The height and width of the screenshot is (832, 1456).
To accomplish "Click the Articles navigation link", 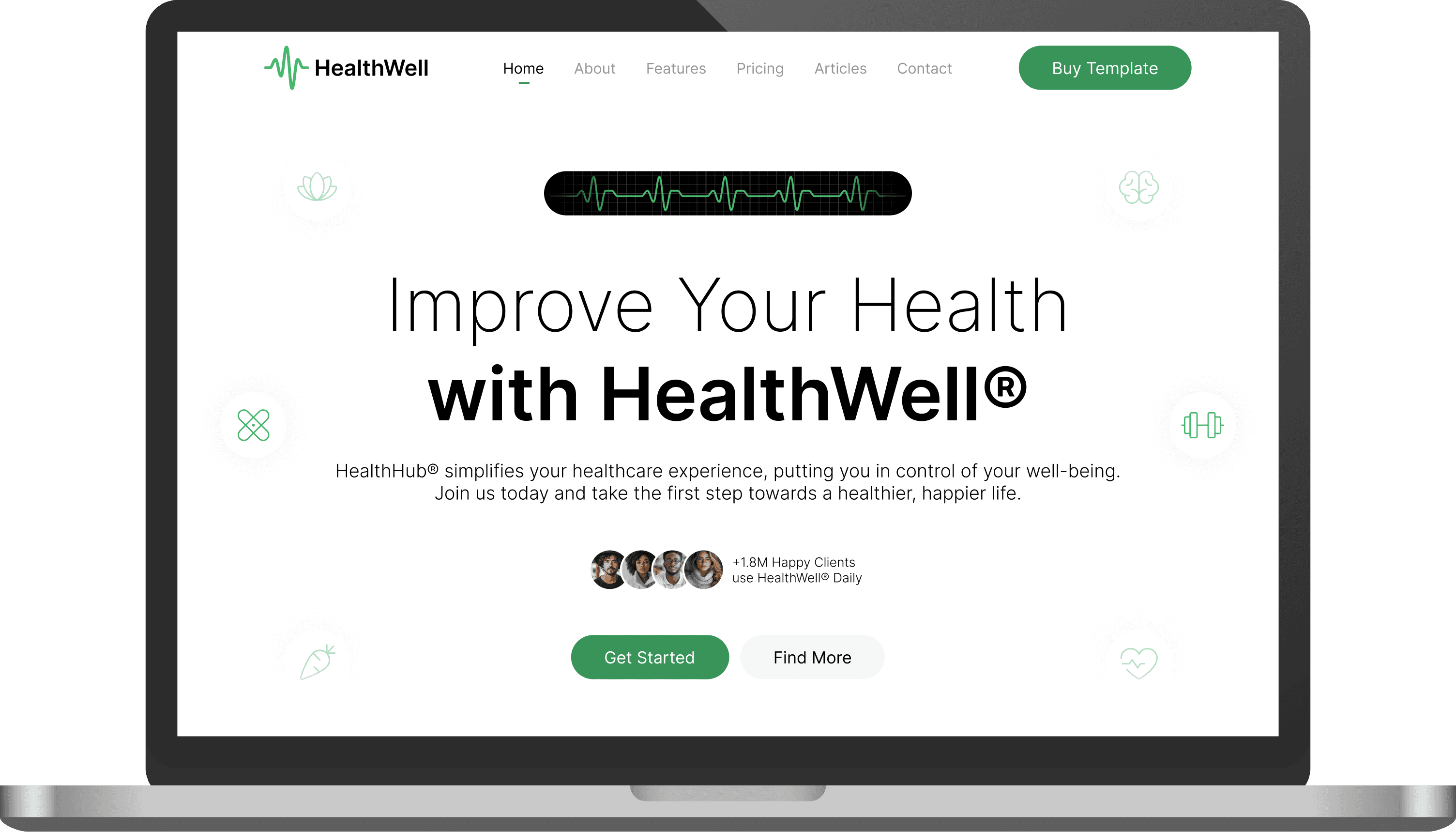I will point(839,68).
